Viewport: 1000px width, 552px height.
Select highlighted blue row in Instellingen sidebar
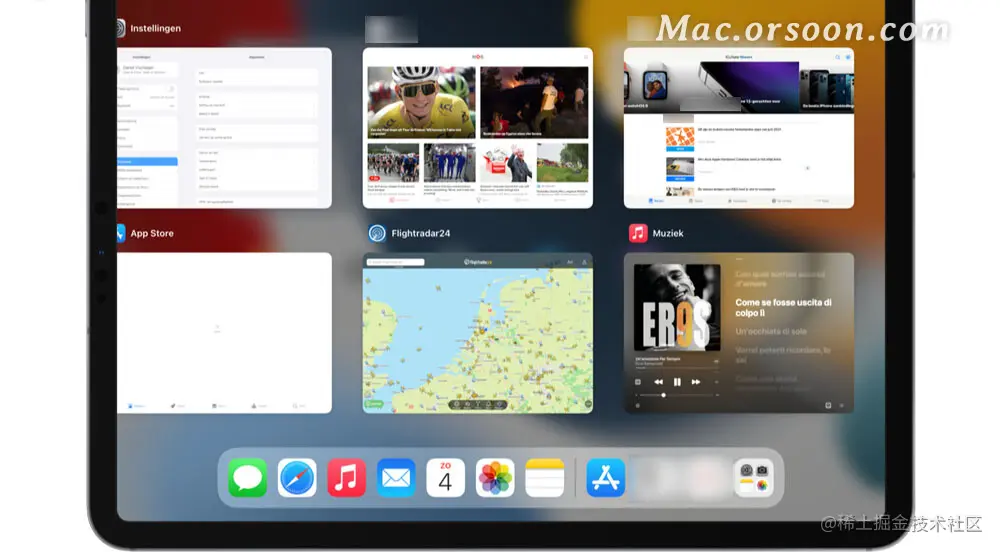147,162
